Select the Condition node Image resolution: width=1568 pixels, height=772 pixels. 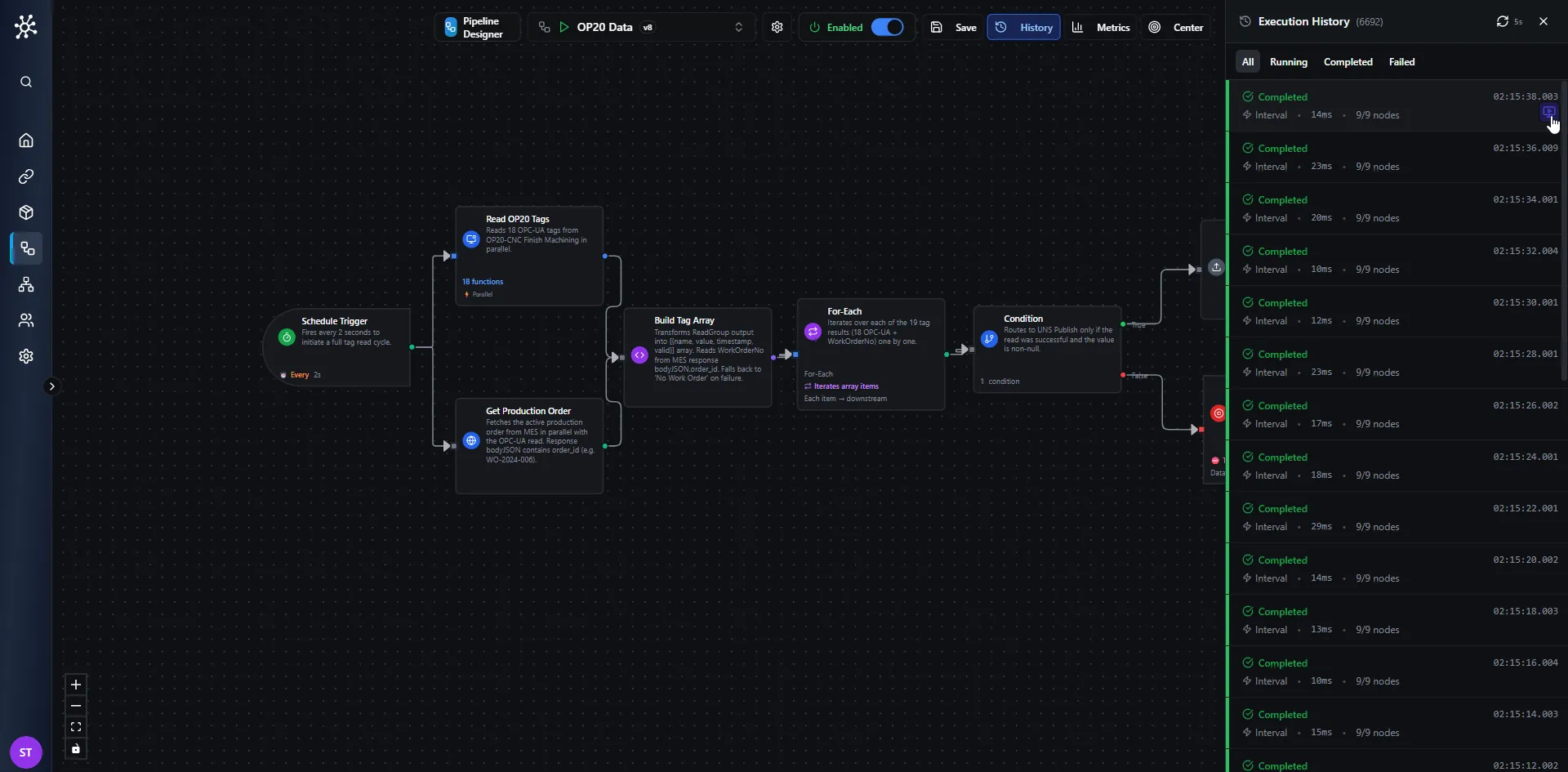tap(1047, 350)
